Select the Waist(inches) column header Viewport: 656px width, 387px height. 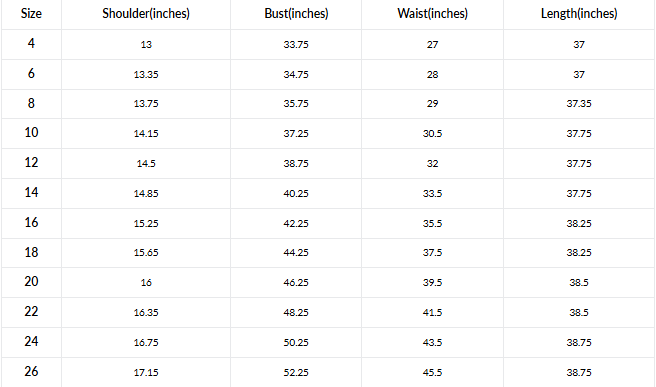433,14
